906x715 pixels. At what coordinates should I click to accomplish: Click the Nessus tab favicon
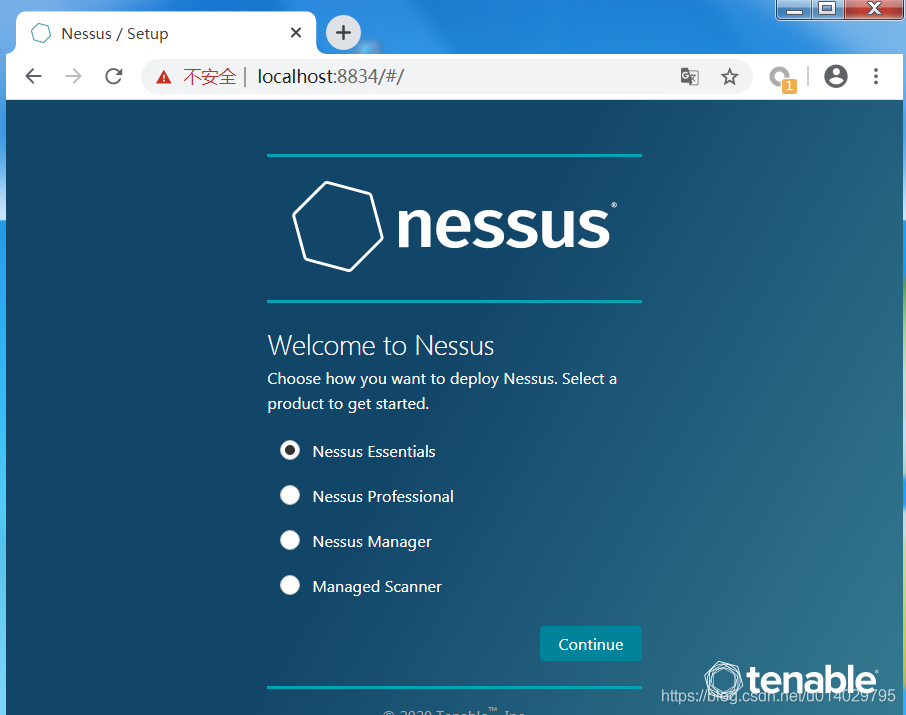click(x=40, y=33)
